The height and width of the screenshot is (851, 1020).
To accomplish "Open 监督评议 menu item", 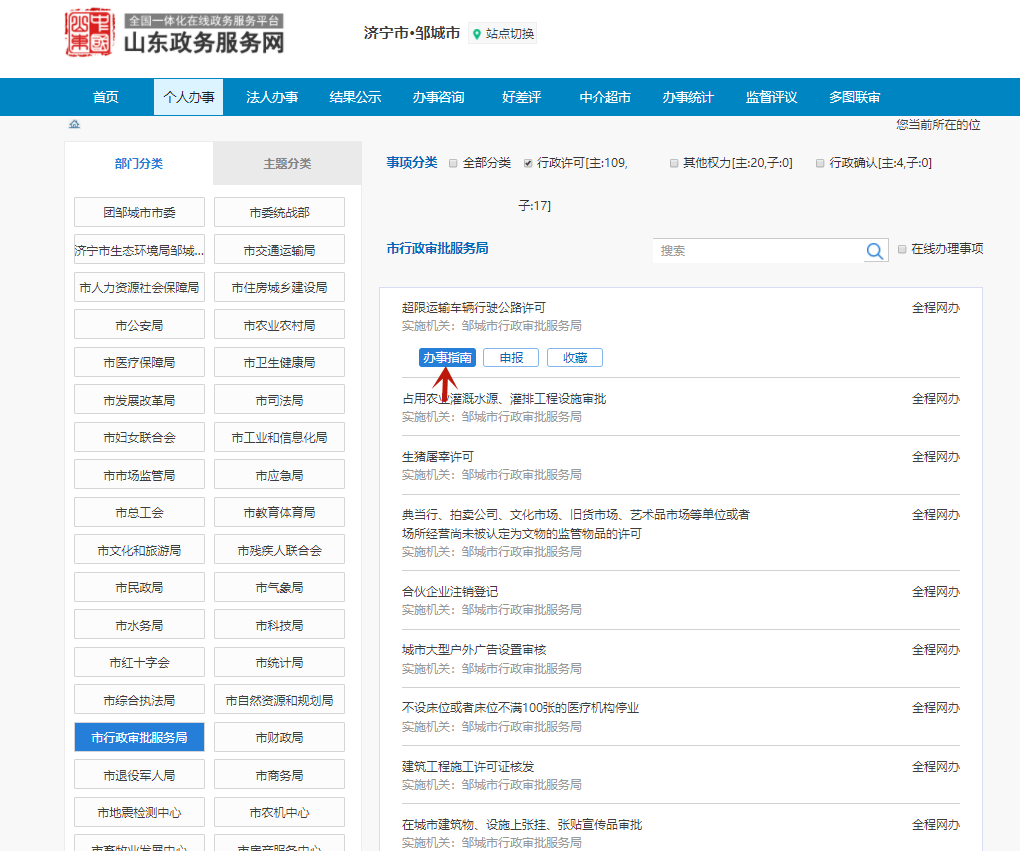I will coord(772,97).
